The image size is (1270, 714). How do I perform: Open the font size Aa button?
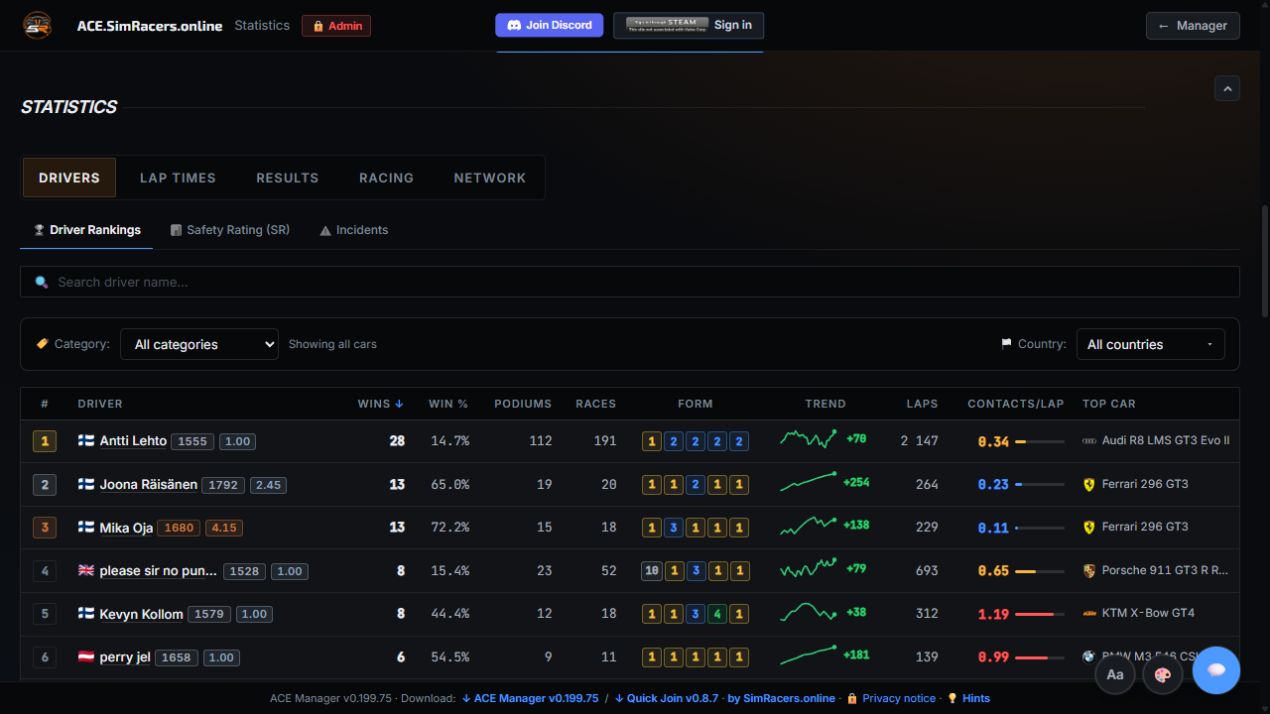click(1115, 674)
